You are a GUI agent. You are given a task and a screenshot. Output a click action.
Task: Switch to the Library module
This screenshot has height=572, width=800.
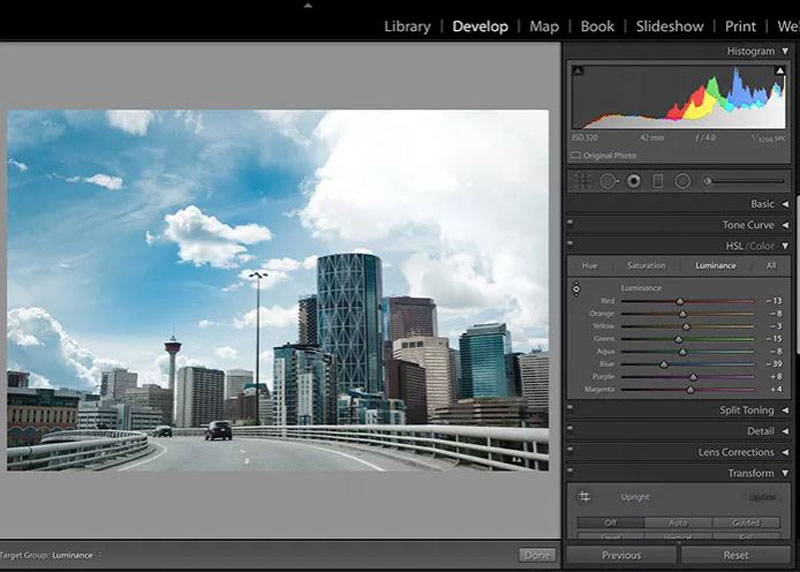coord(407,26)
